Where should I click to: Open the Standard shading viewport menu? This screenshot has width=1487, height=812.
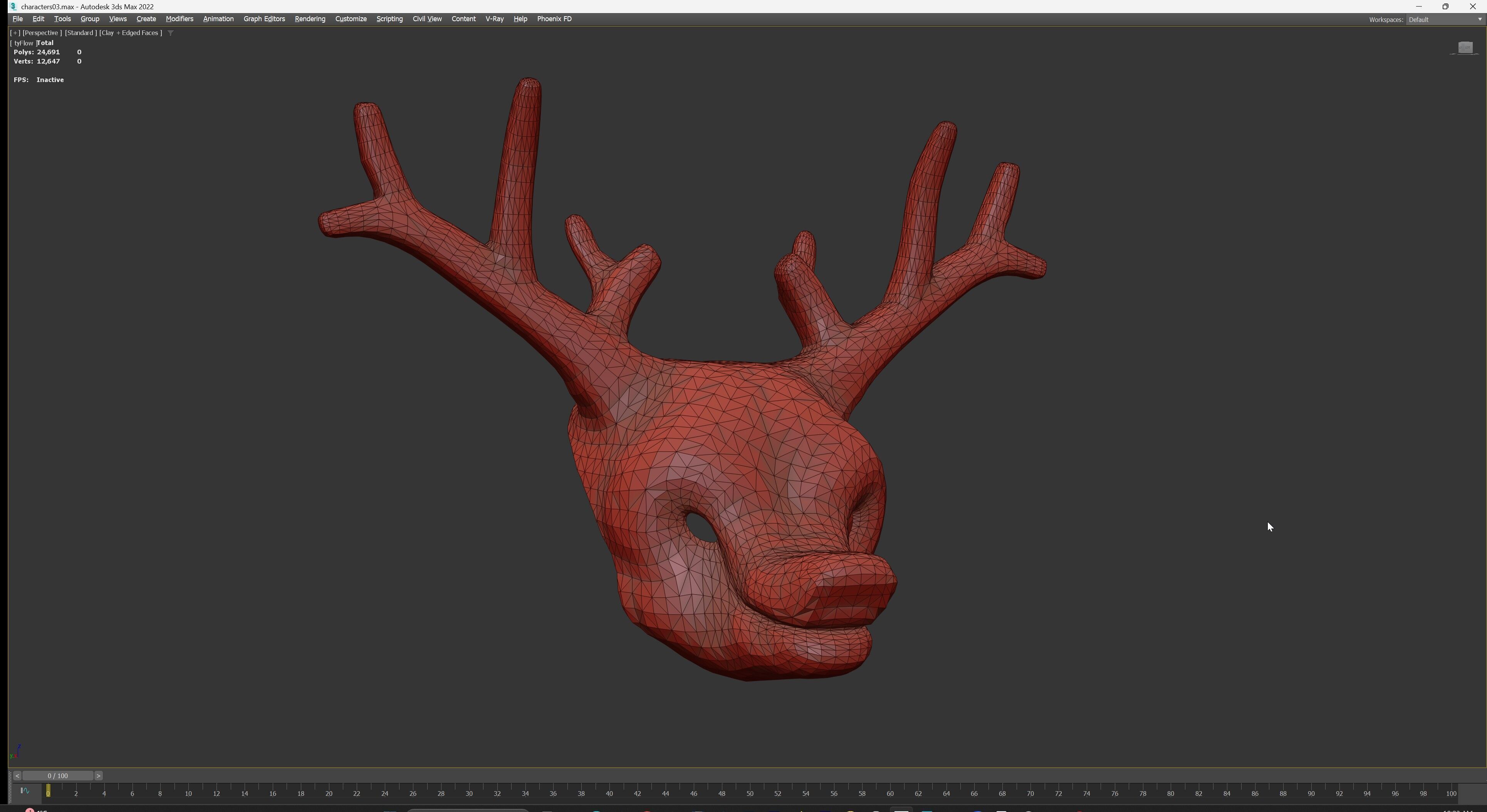point(80,33)
